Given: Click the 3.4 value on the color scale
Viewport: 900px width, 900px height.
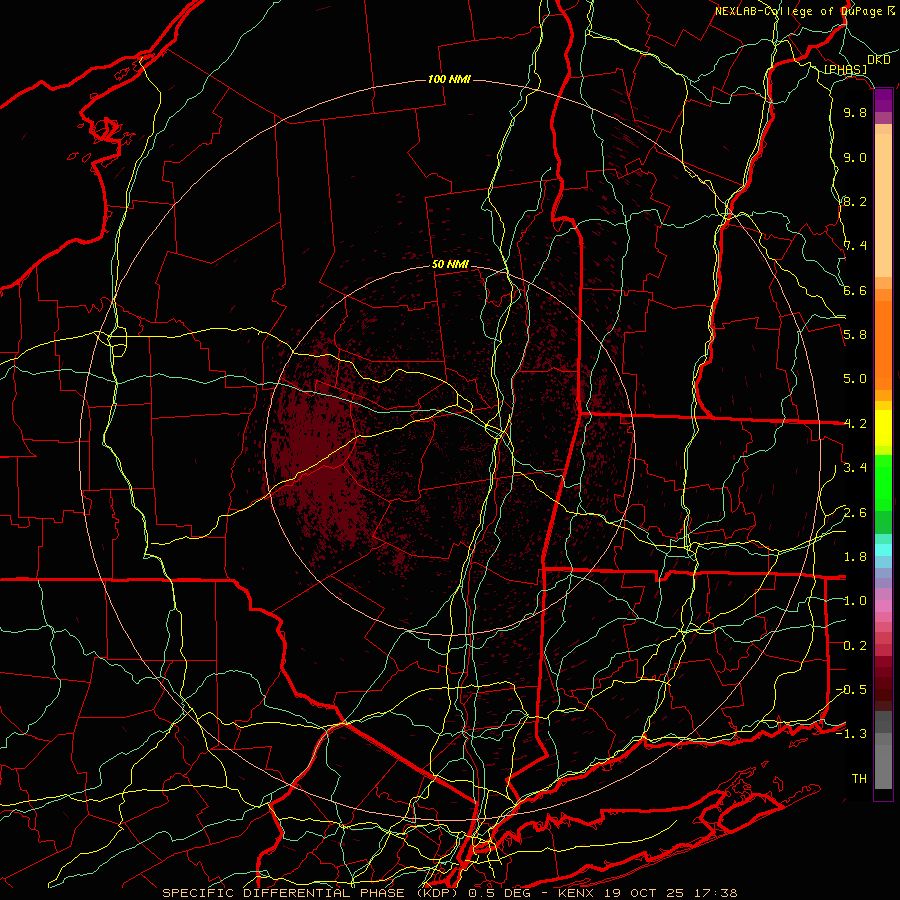Looking at the screenshot, I should pos(855,468).
